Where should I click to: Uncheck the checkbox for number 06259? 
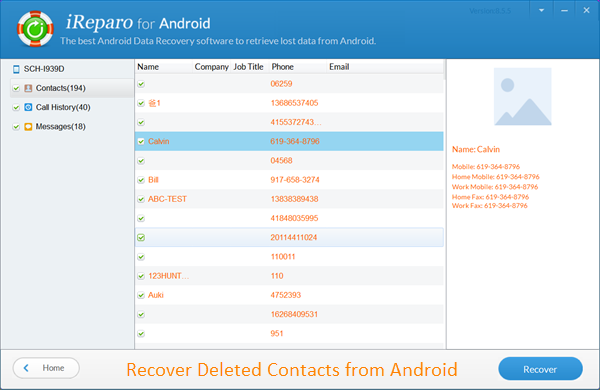(141, 84)
